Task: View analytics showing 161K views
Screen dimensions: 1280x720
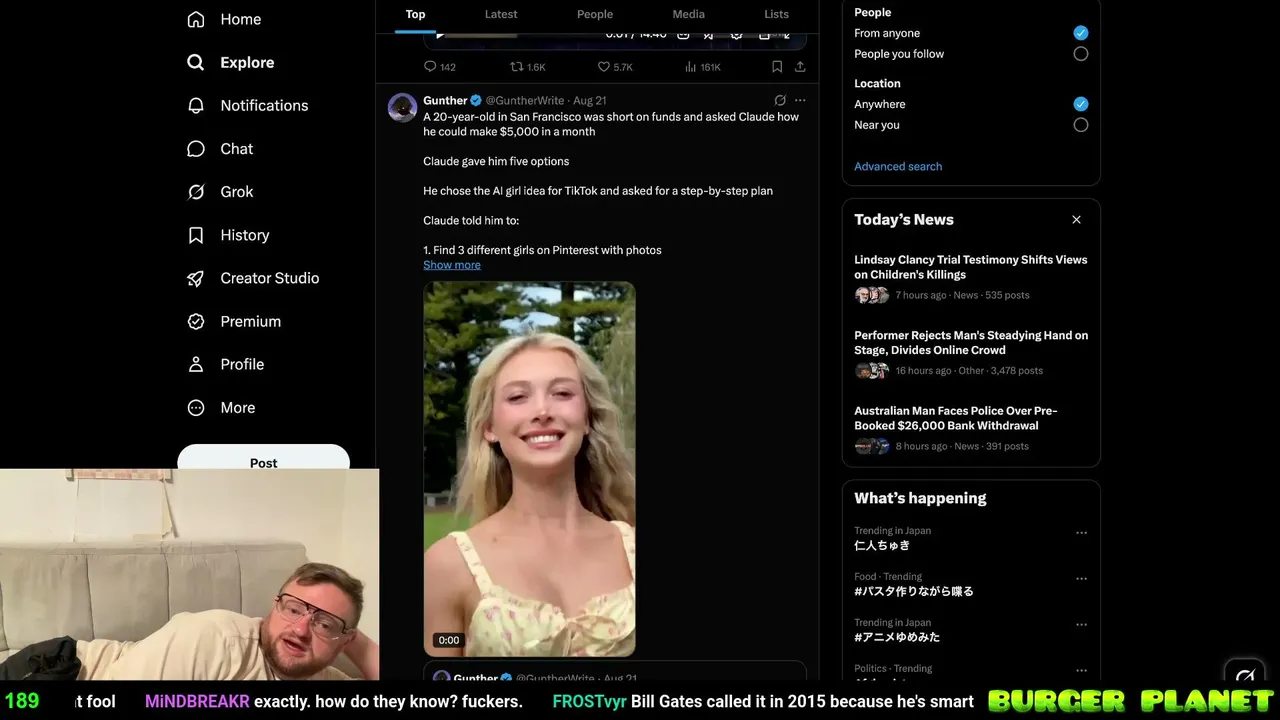Action: [x=702, y=67]
